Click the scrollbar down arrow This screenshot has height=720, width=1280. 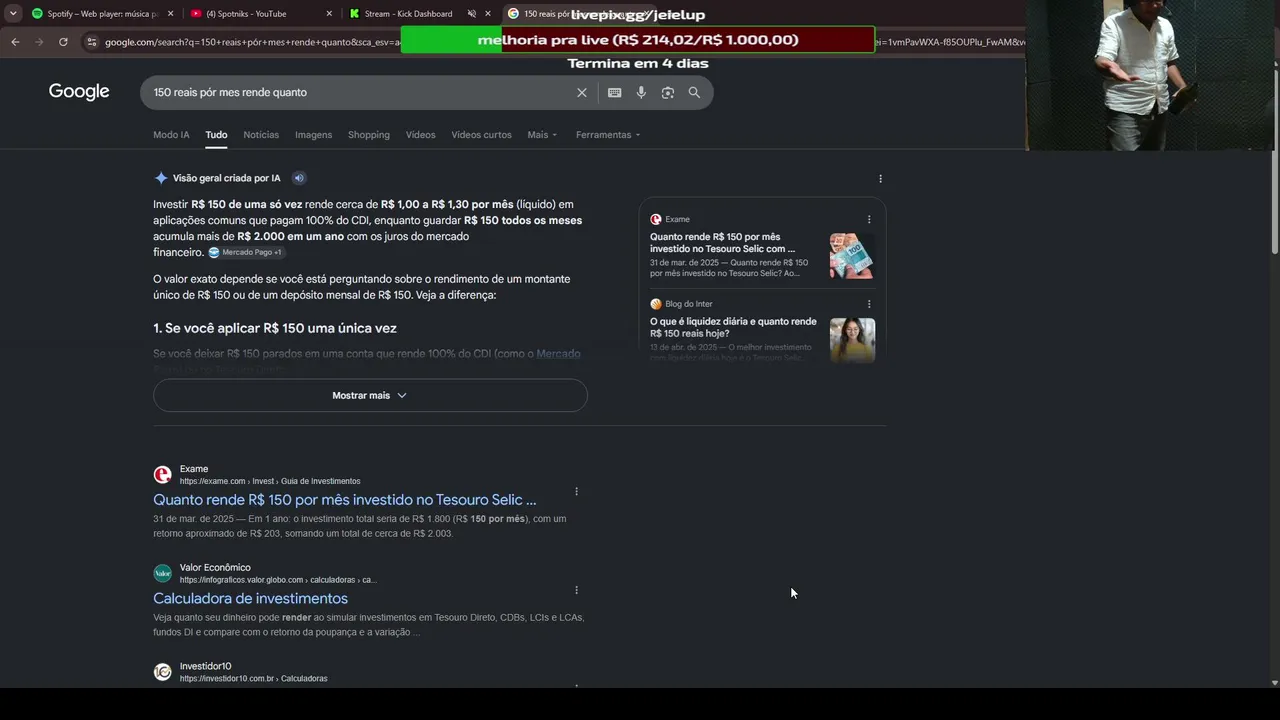(1275, 683)
